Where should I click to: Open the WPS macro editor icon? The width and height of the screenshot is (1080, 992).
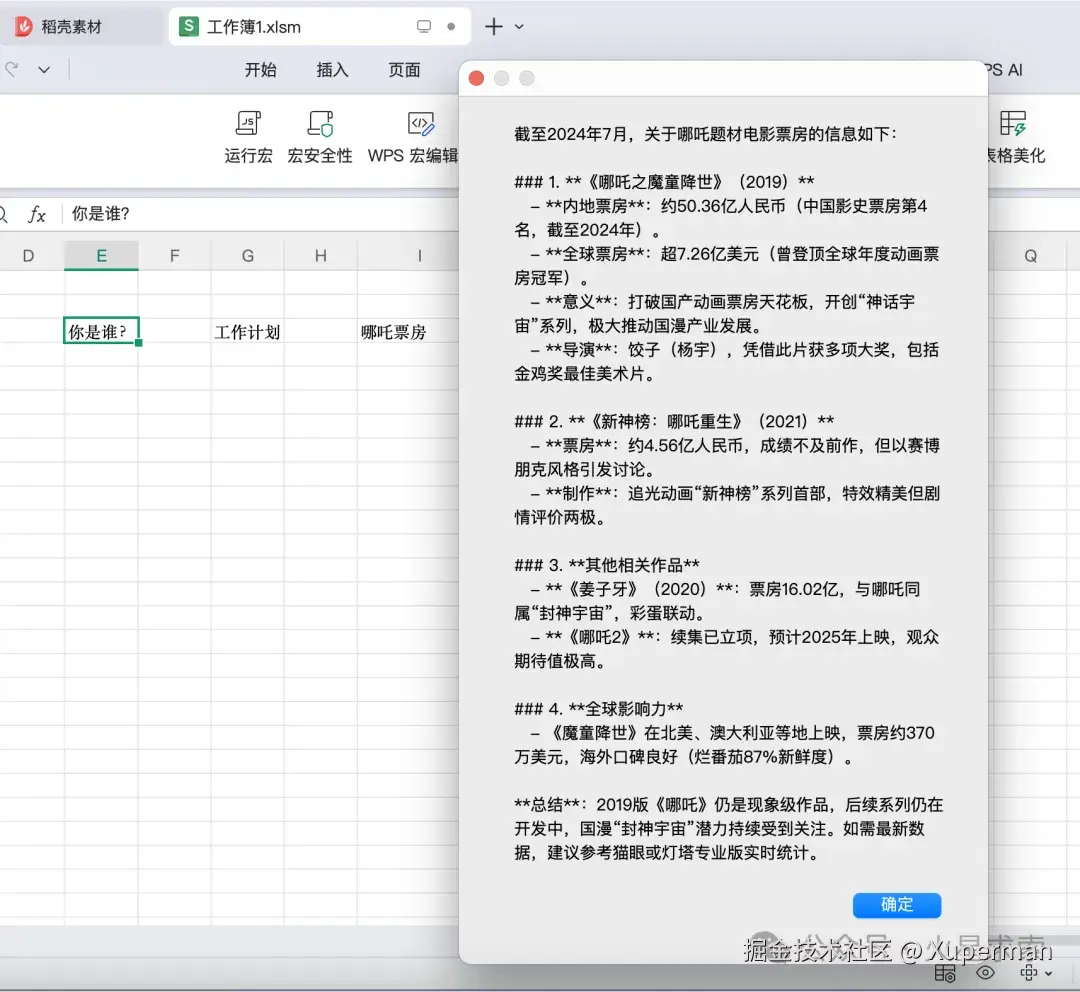point(421,124)
